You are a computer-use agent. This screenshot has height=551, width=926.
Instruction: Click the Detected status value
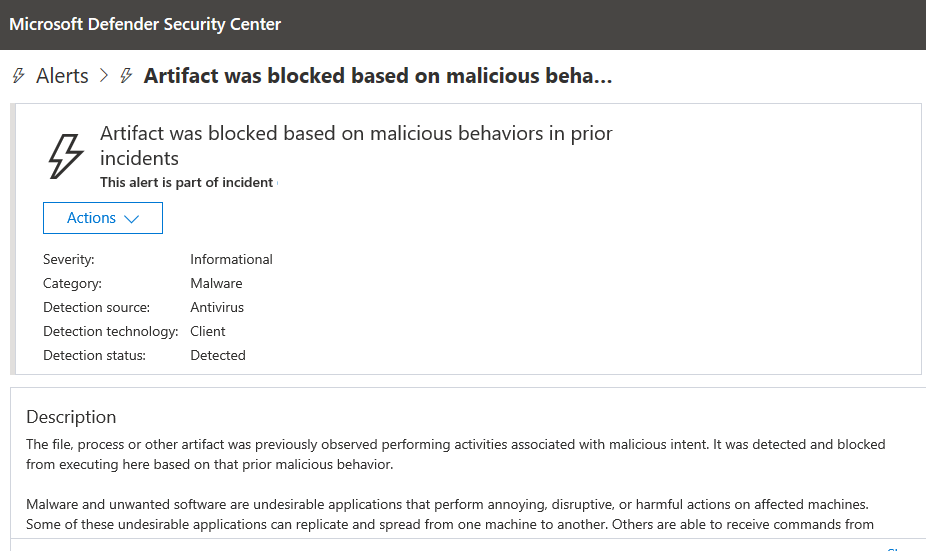click(218, 355)
